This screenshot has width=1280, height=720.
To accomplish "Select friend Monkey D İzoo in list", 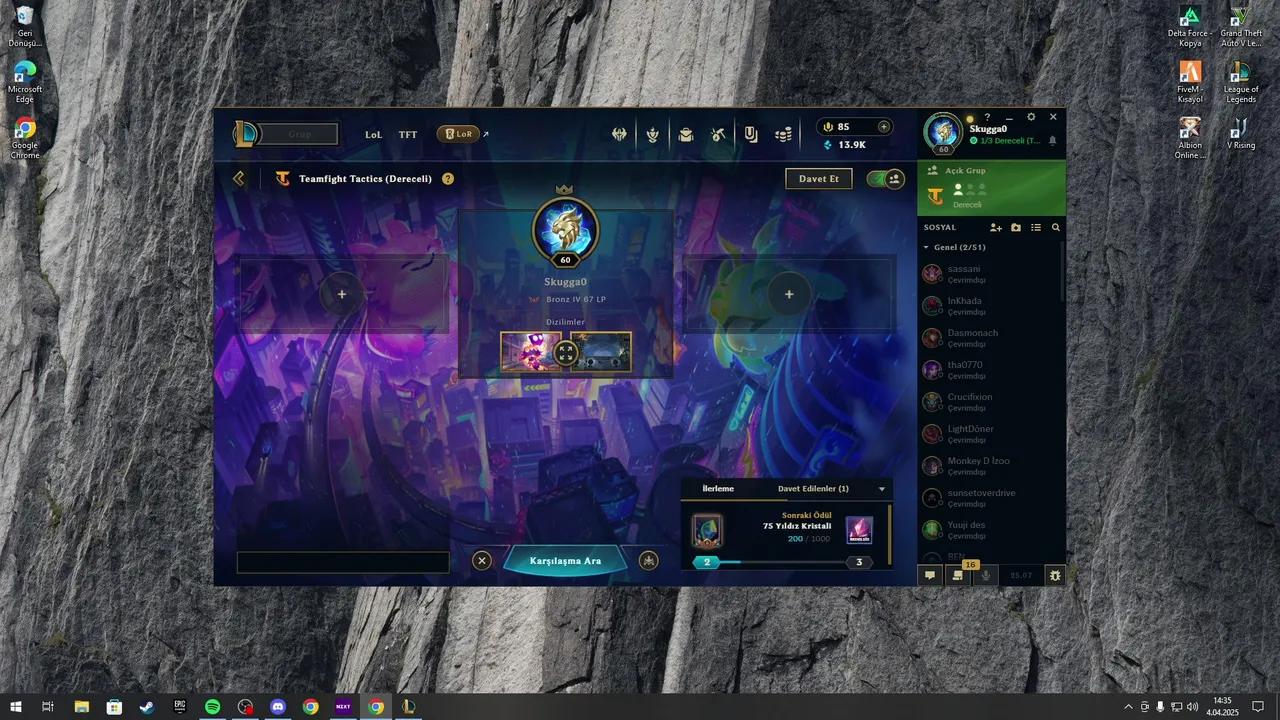I will tap(991, 466).
